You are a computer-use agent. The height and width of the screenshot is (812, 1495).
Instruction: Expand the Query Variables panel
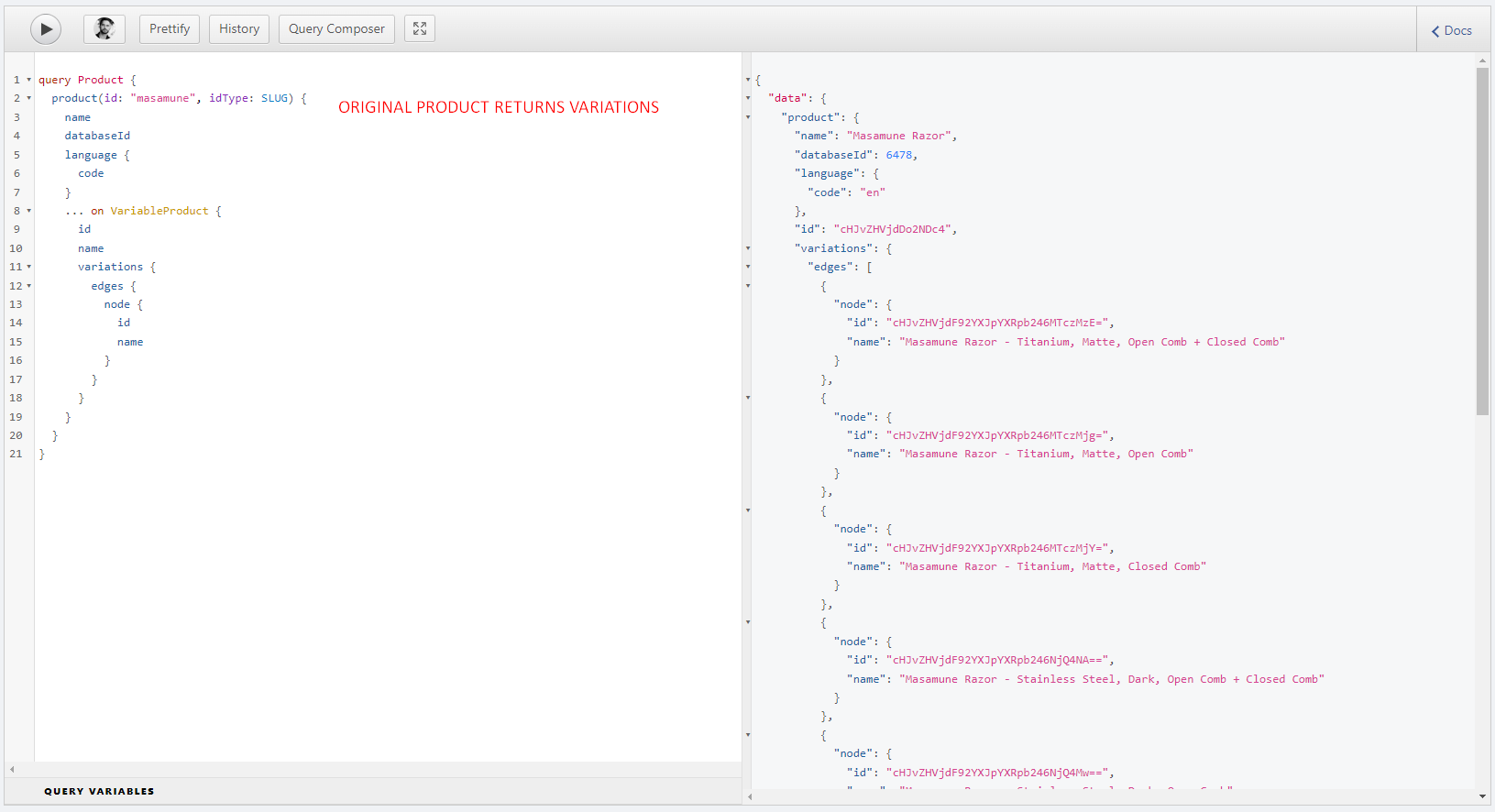pos(99,791)
